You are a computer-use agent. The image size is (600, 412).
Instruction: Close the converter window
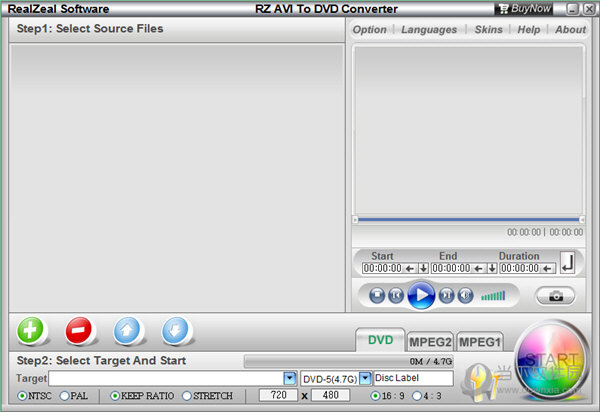point(589,9)
